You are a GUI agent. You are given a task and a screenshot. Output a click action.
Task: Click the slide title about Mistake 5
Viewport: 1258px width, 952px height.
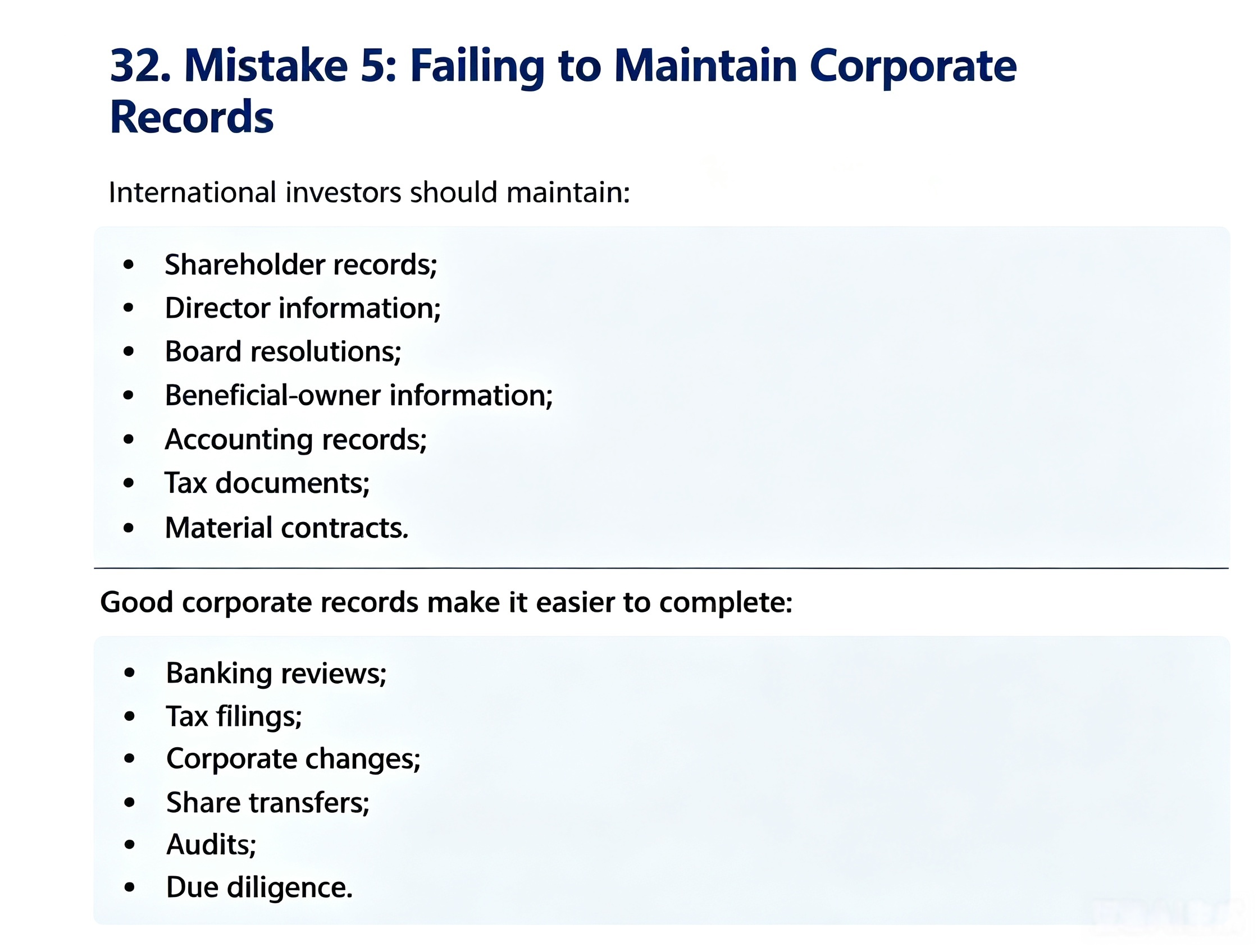(x=563, y=91)
